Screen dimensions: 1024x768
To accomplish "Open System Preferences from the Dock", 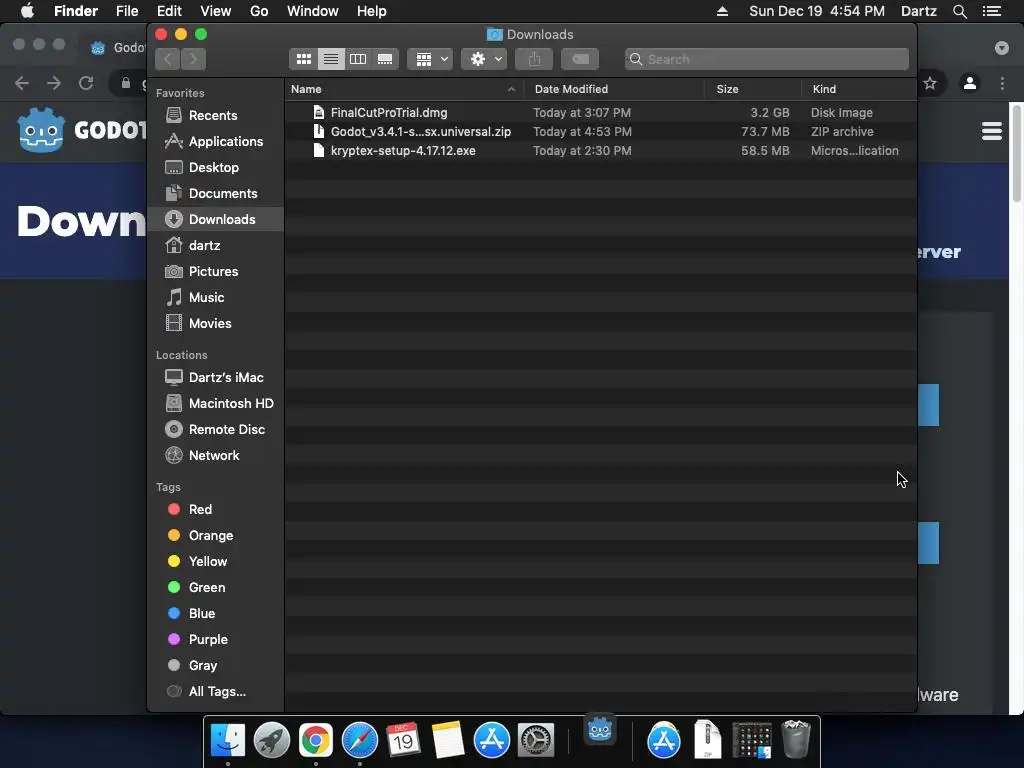I will pyautogui.click(x=536, y=740).
